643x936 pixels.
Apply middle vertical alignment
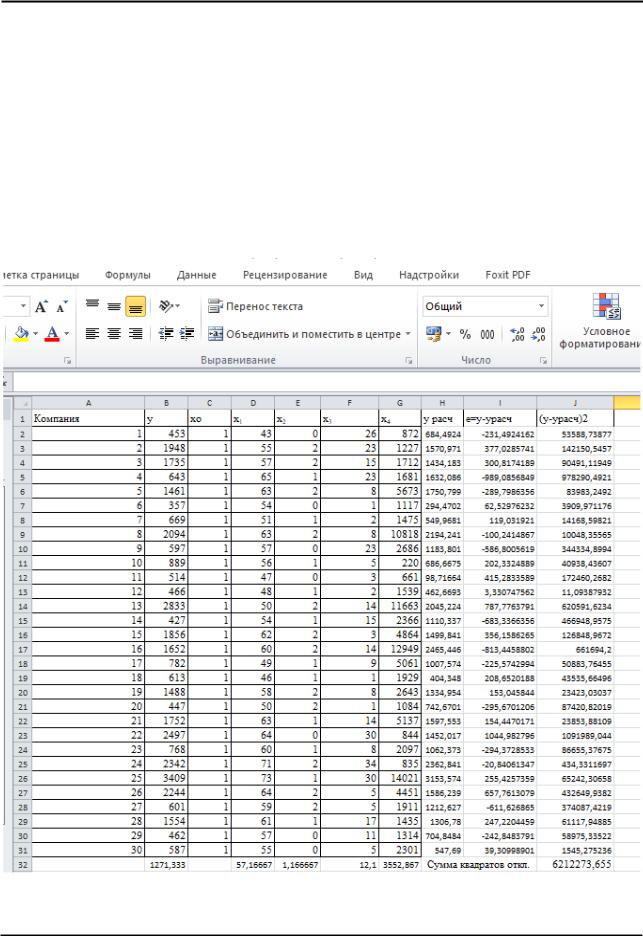click(x=114, y=306)
